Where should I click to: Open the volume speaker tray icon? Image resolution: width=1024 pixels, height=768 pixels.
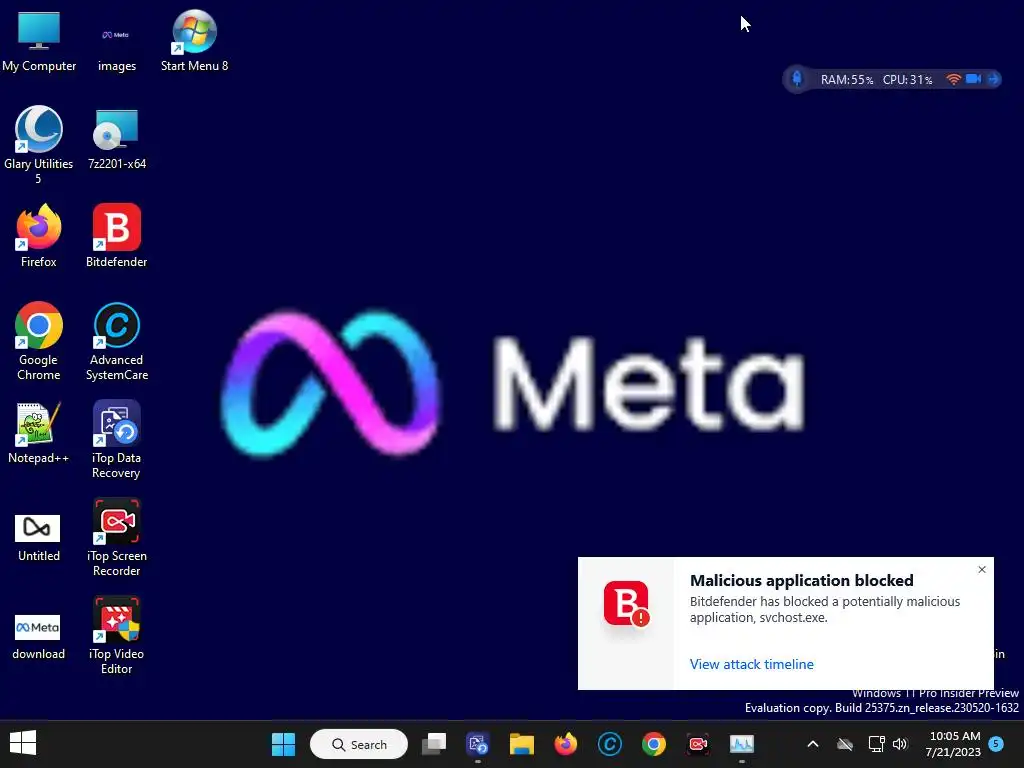[901, 744]
